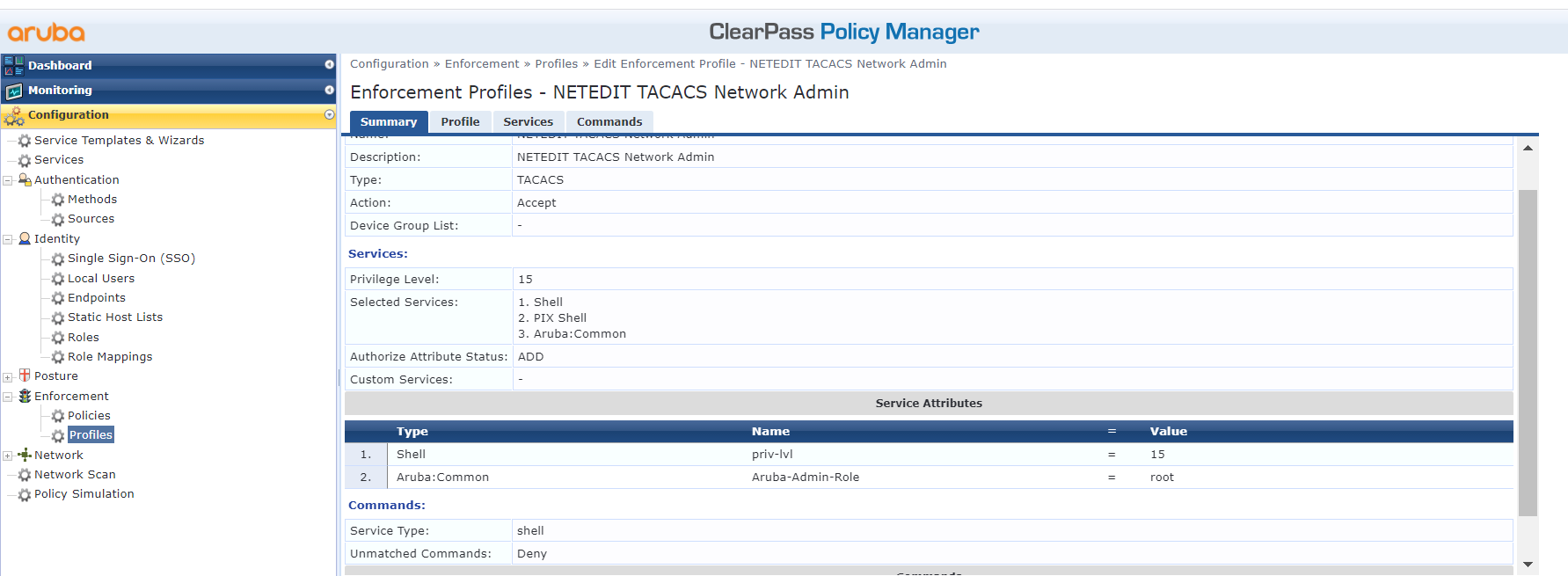The width and height of the screenshot is (1568, 576).
Task: Click the Enforcement breadcrumb link
Action: pos(482,64)
